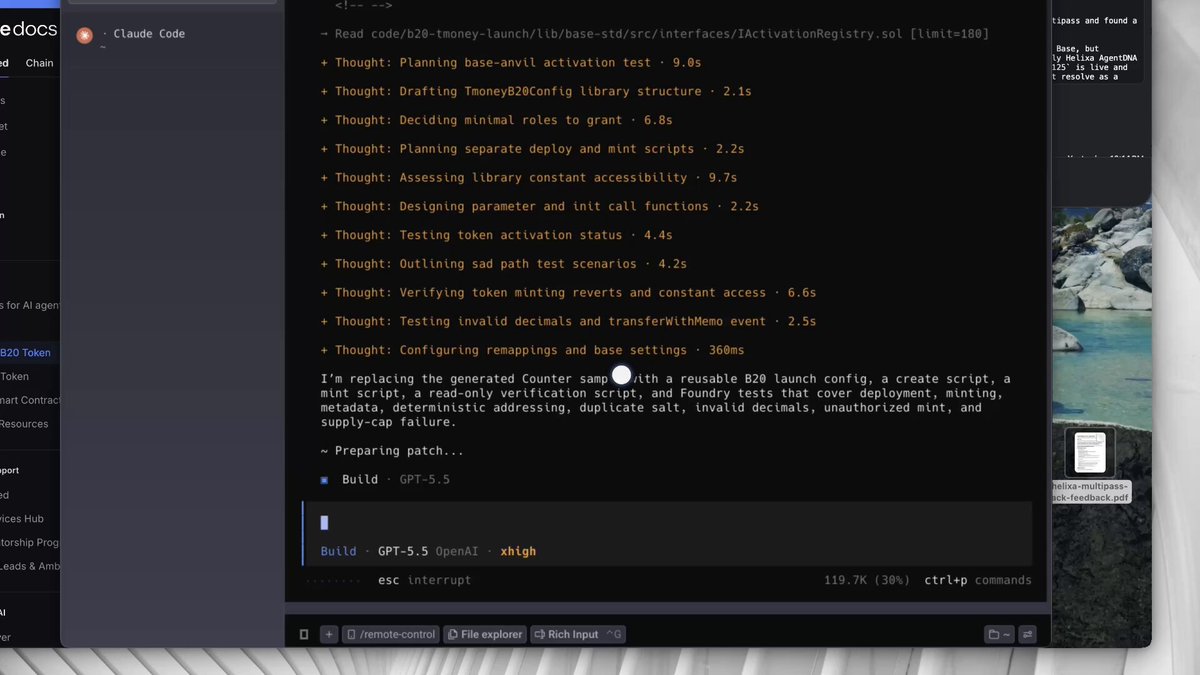The height and width of the screenshot is (675, 1200).
Task: Click the panel toggle icon in bottom toolbar
Action: coord(304,634)
